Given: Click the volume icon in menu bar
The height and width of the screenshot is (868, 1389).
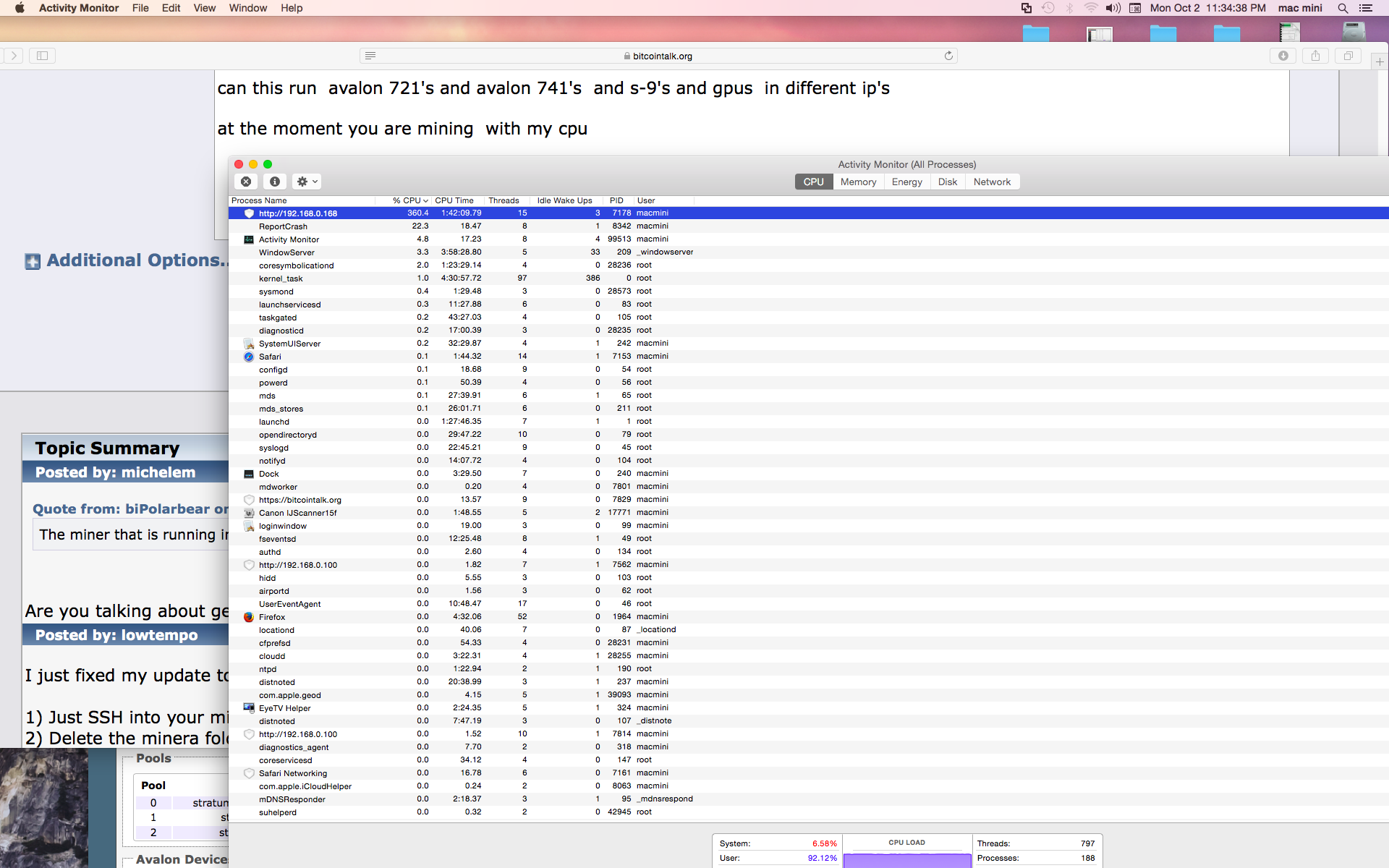Looking at the screenshot, I should (1113, 8).
